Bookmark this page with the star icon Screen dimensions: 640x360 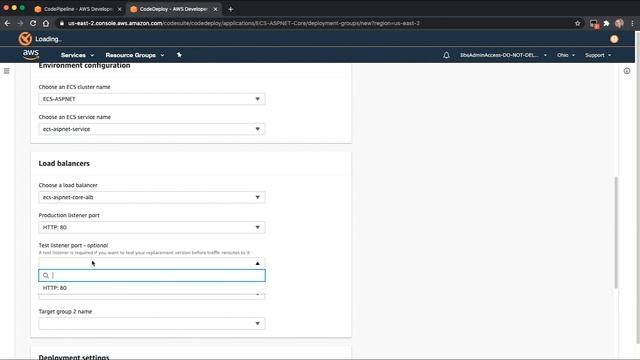[x=578, y=23]
